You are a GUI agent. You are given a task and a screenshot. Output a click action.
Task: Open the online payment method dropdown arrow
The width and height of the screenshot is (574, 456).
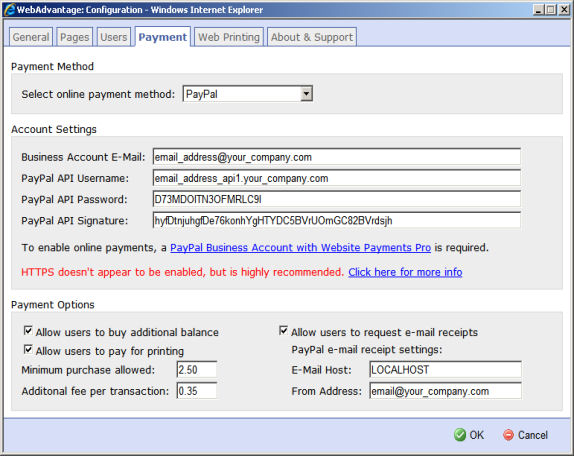coord(306,94)
